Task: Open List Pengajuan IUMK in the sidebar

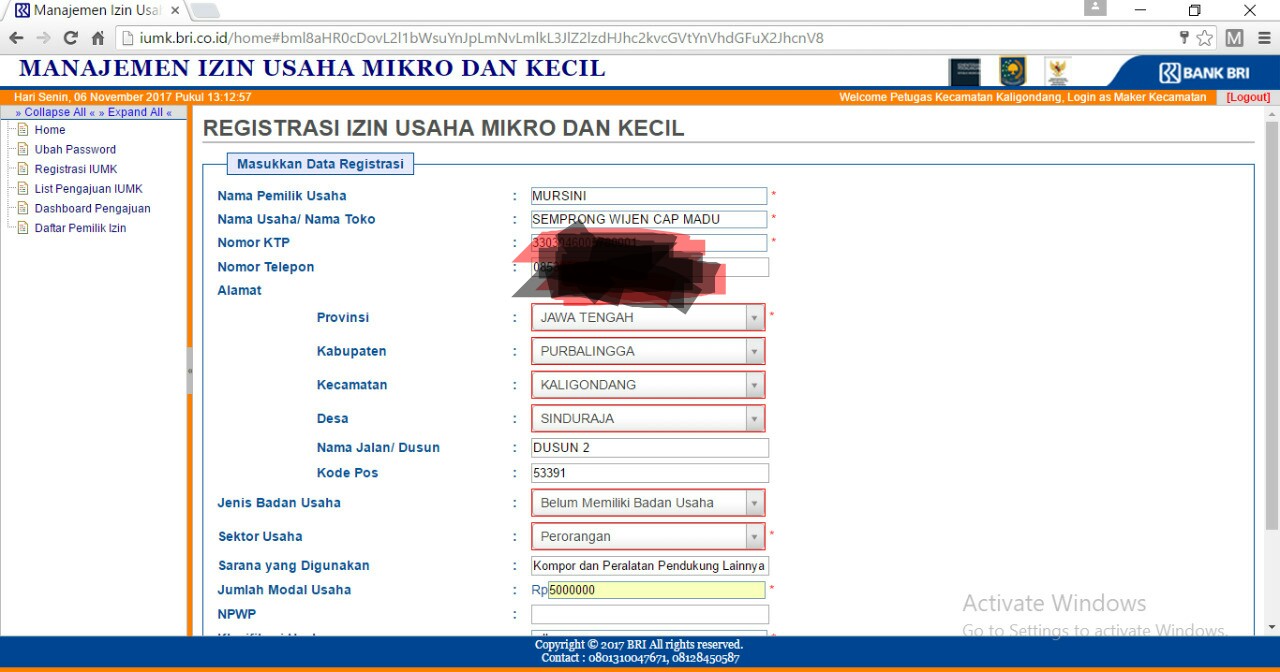Action: (89, 189)
